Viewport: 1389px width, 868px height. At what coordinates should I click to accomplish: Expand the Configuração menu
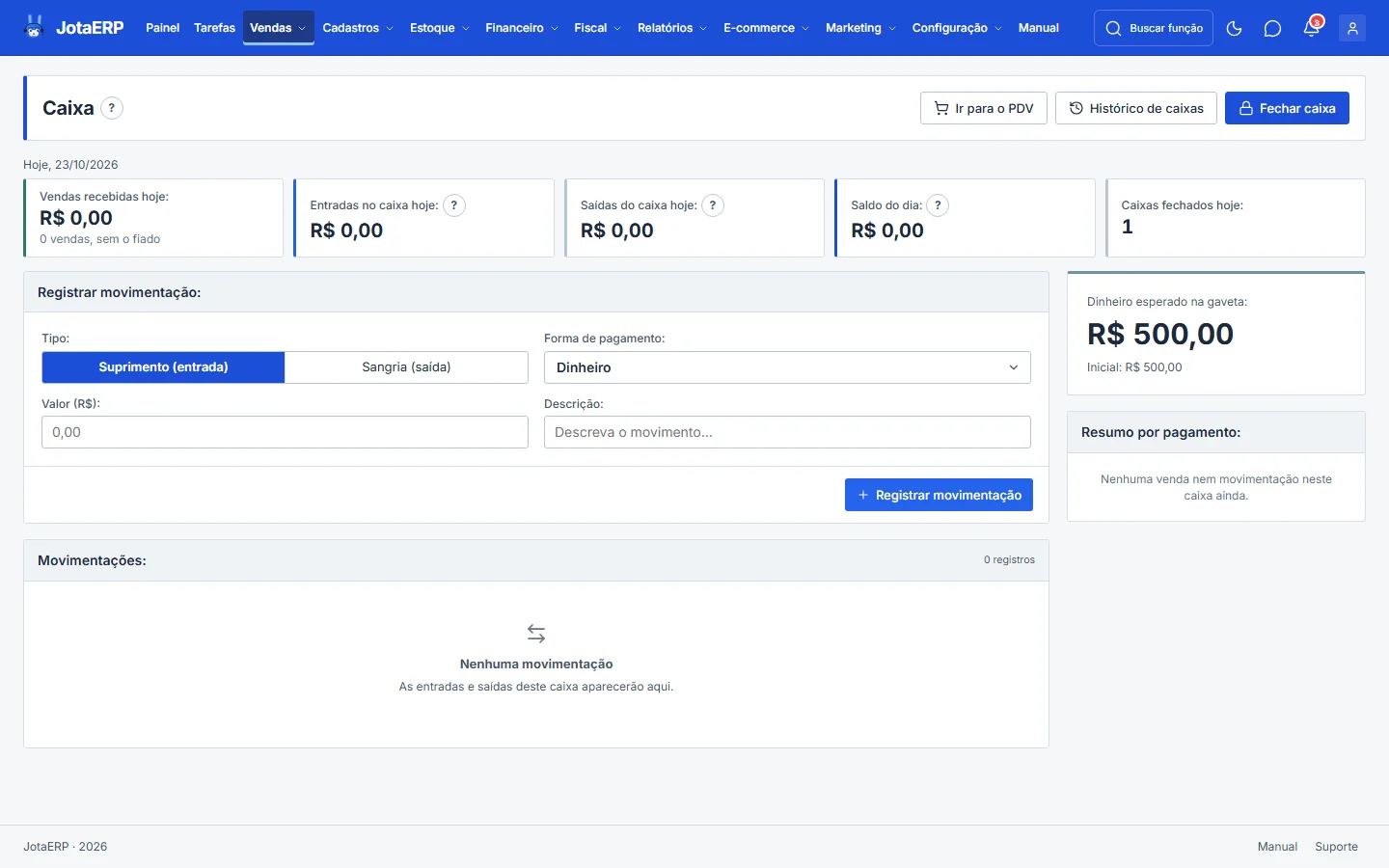(x=957, y=28)
